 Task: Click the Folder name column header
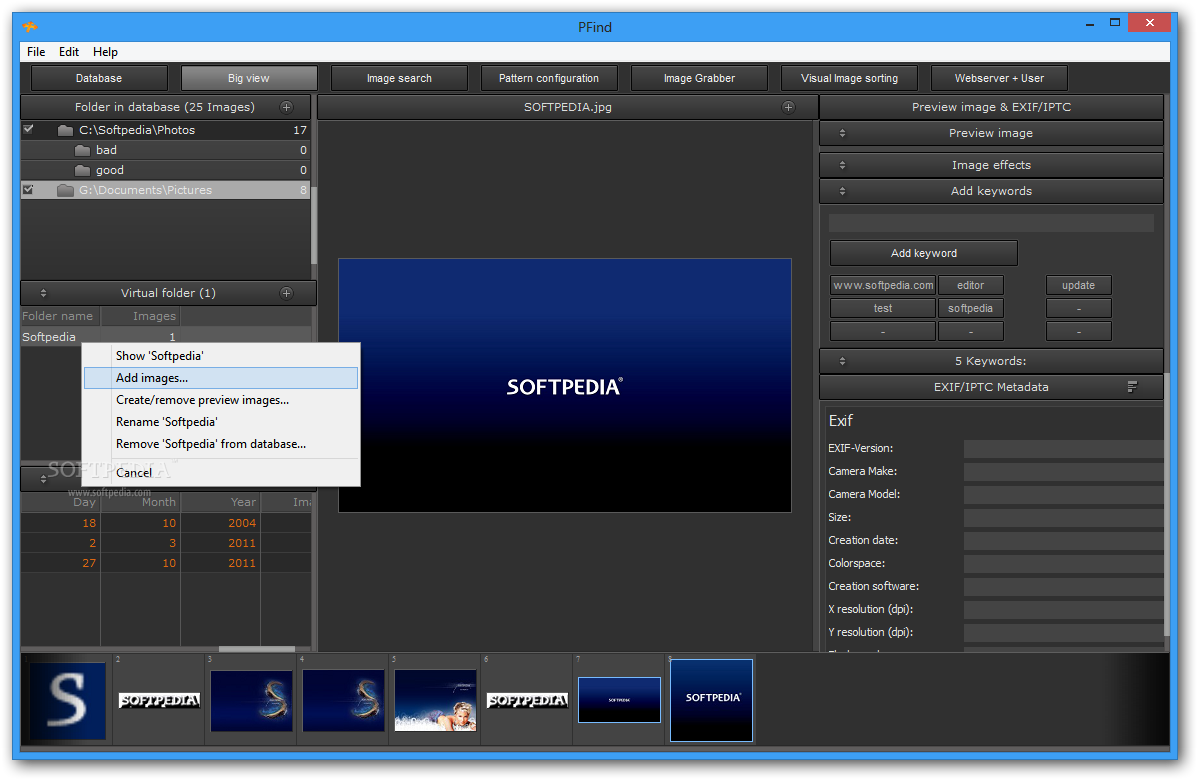point(60,316)
